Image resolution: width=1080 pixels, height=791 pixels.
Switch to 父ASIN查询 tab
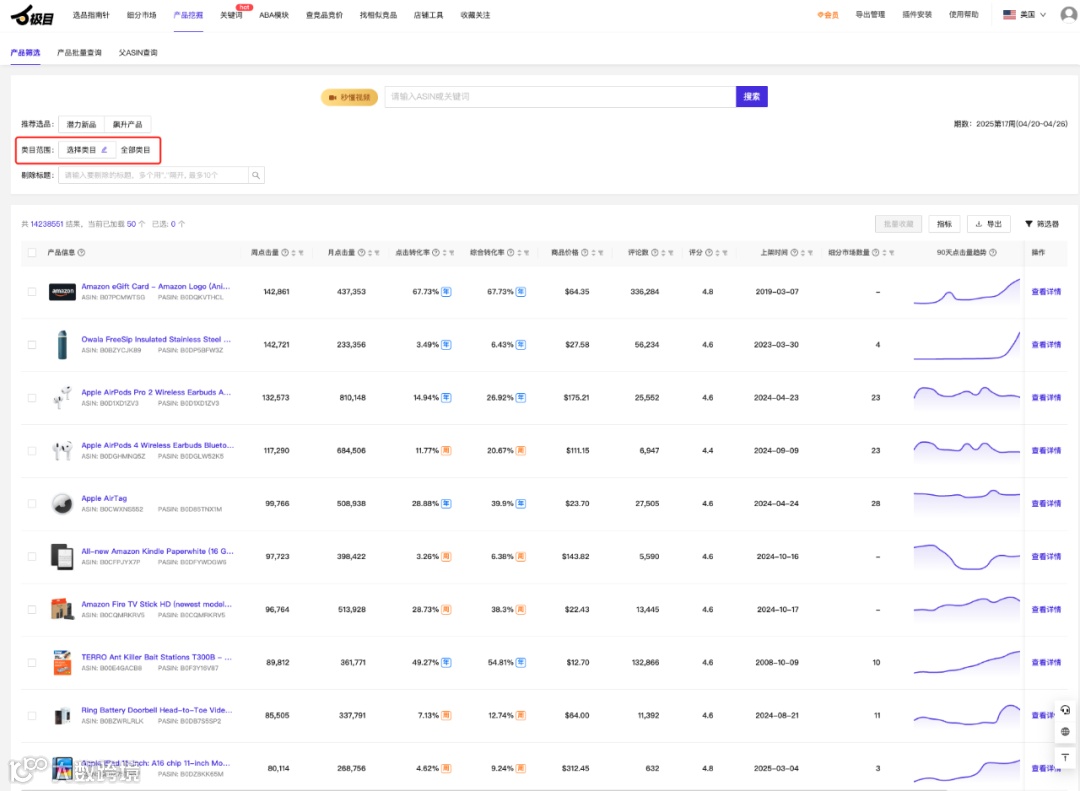(x=138, y=52)
